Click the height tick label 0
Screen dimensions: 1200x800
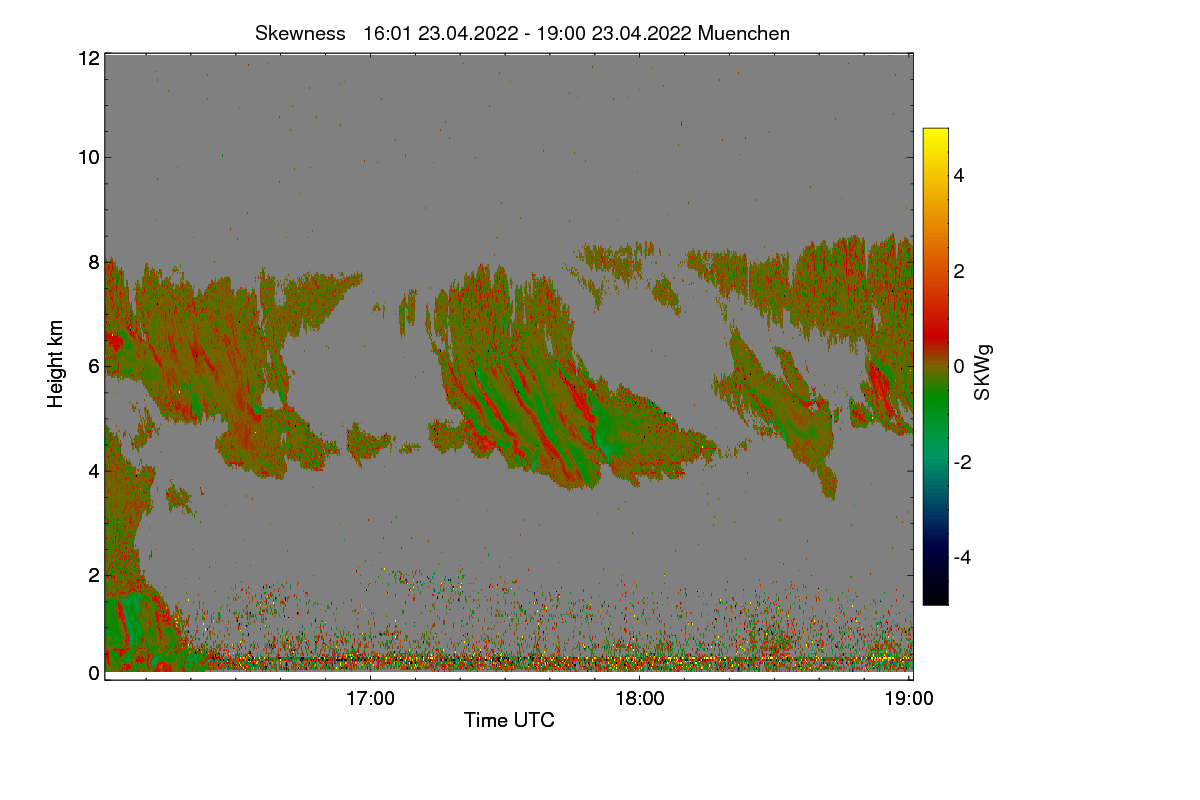93,673
